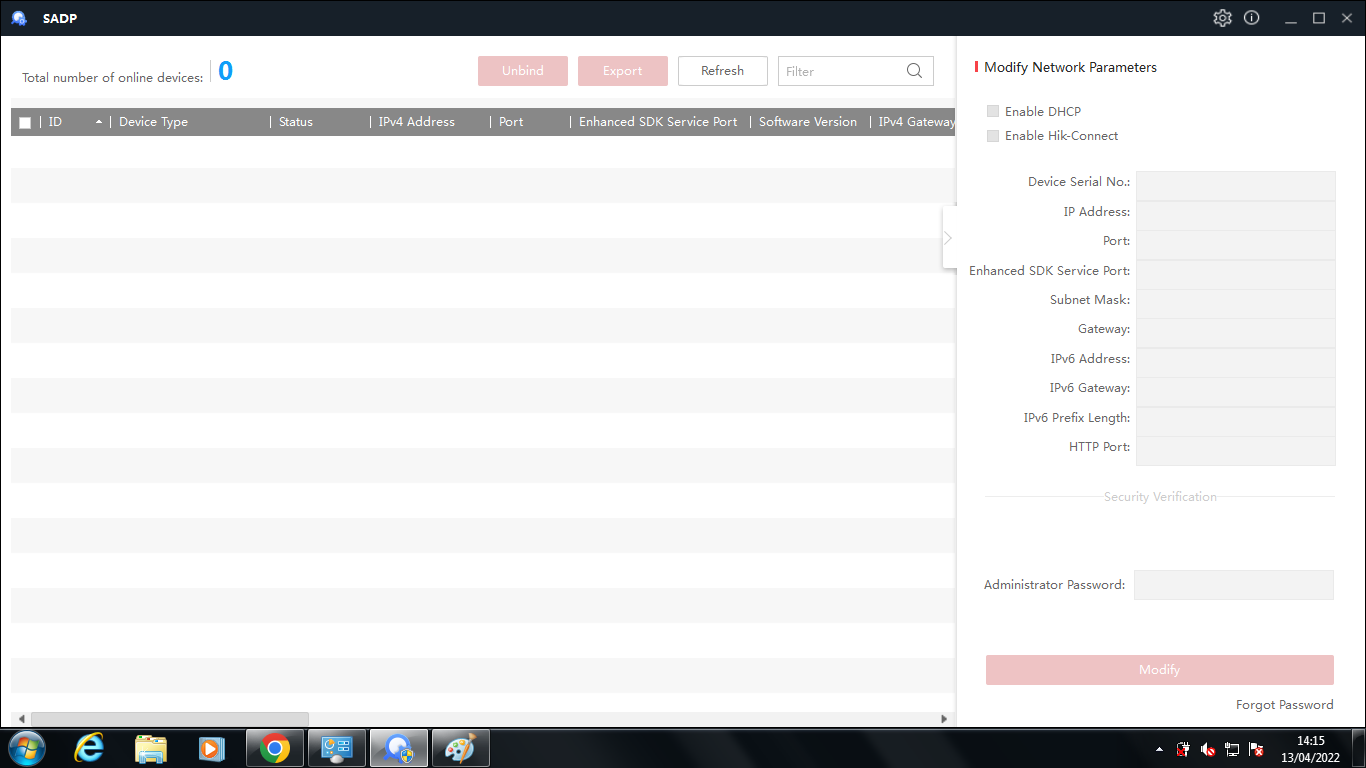Open Windows Explorer folder in taskbar
The height and width of the screenshot is (768, 1366).
click(x=151, y=748)
